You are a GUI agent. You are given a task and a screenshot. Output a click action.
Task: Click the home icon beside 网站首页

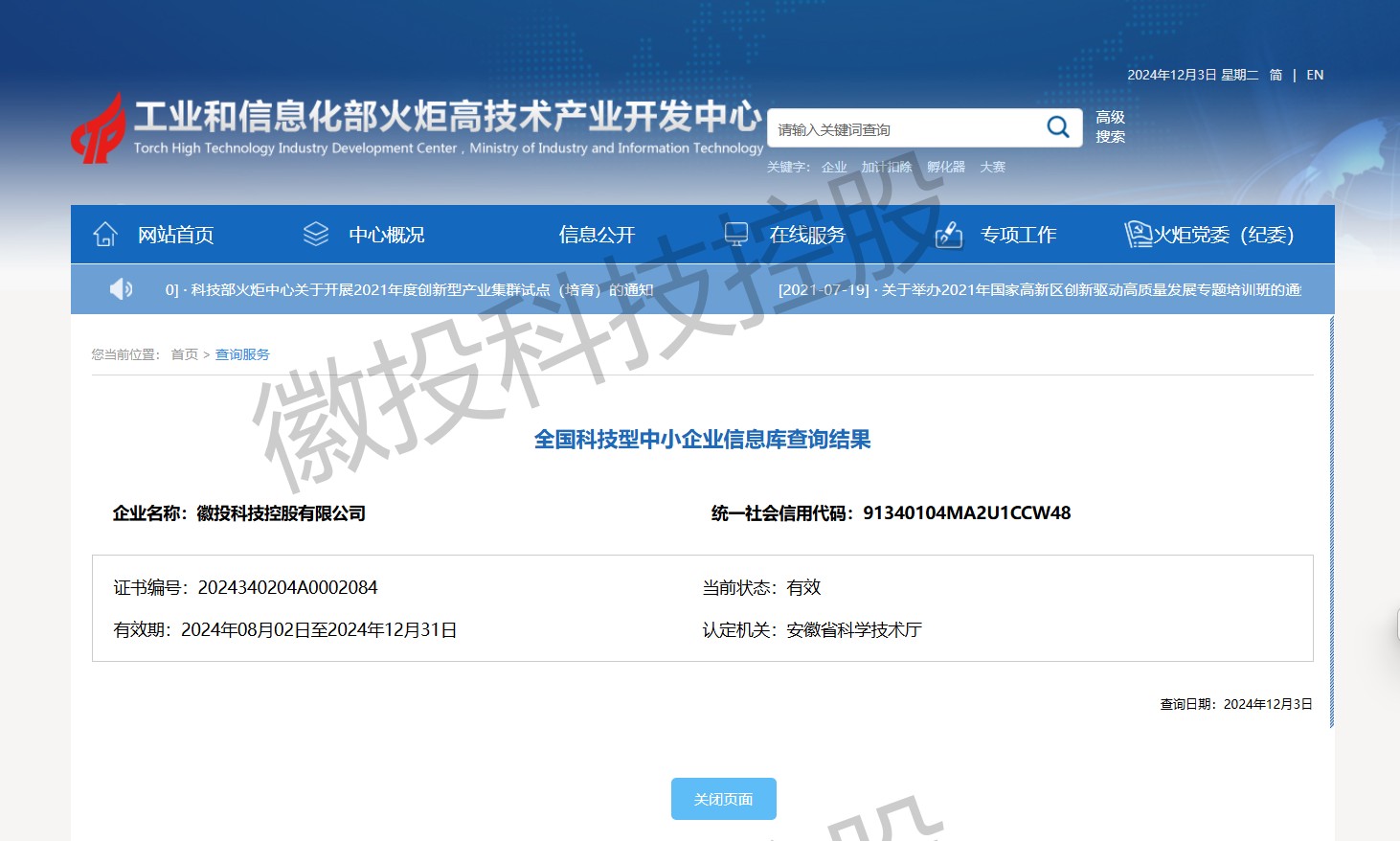click(x=105, y=235)
